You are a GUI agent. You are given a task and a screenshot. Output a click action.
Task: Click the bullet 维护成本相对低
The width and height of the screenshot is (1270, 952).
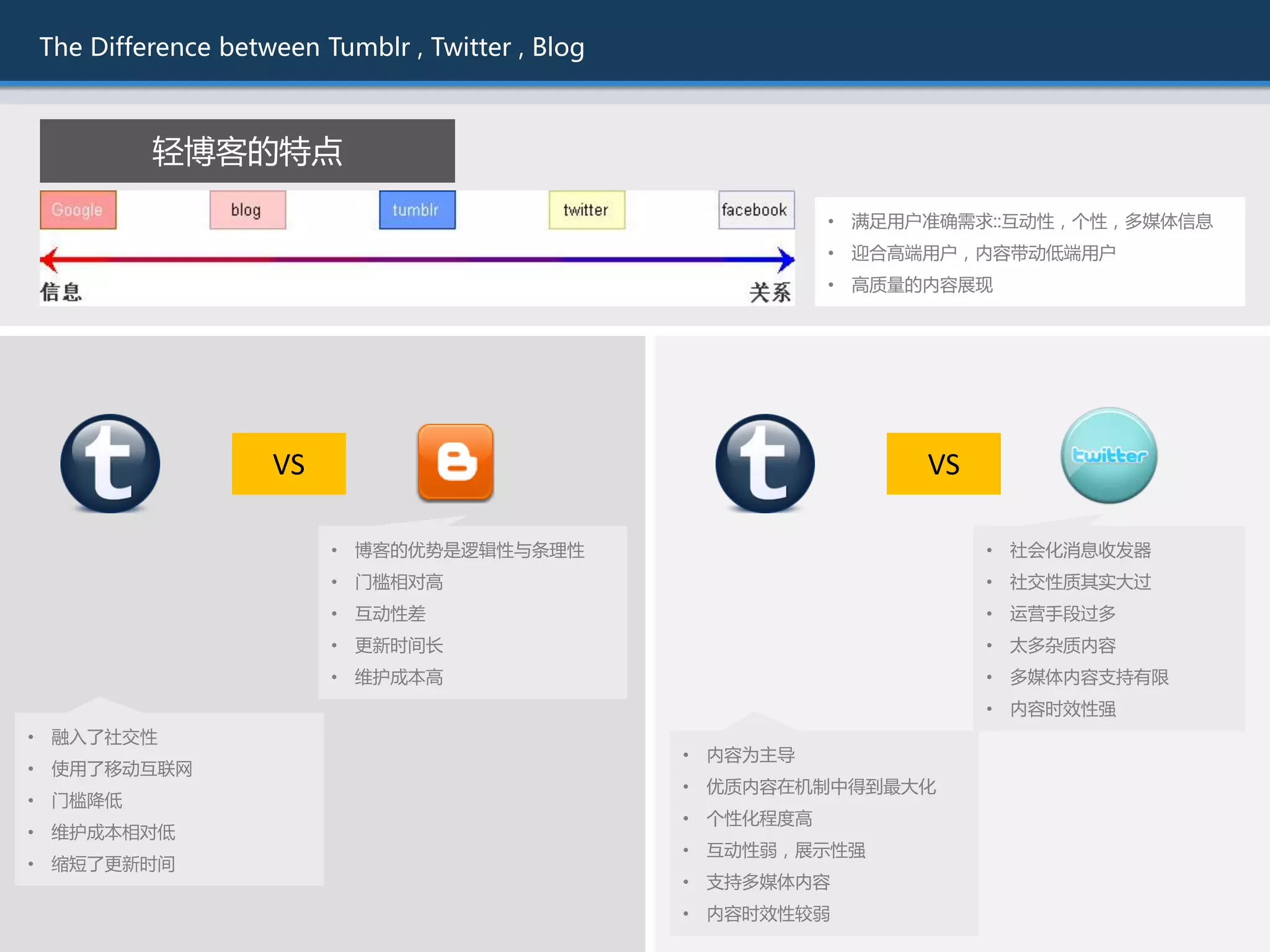click(x=113, y=832)
